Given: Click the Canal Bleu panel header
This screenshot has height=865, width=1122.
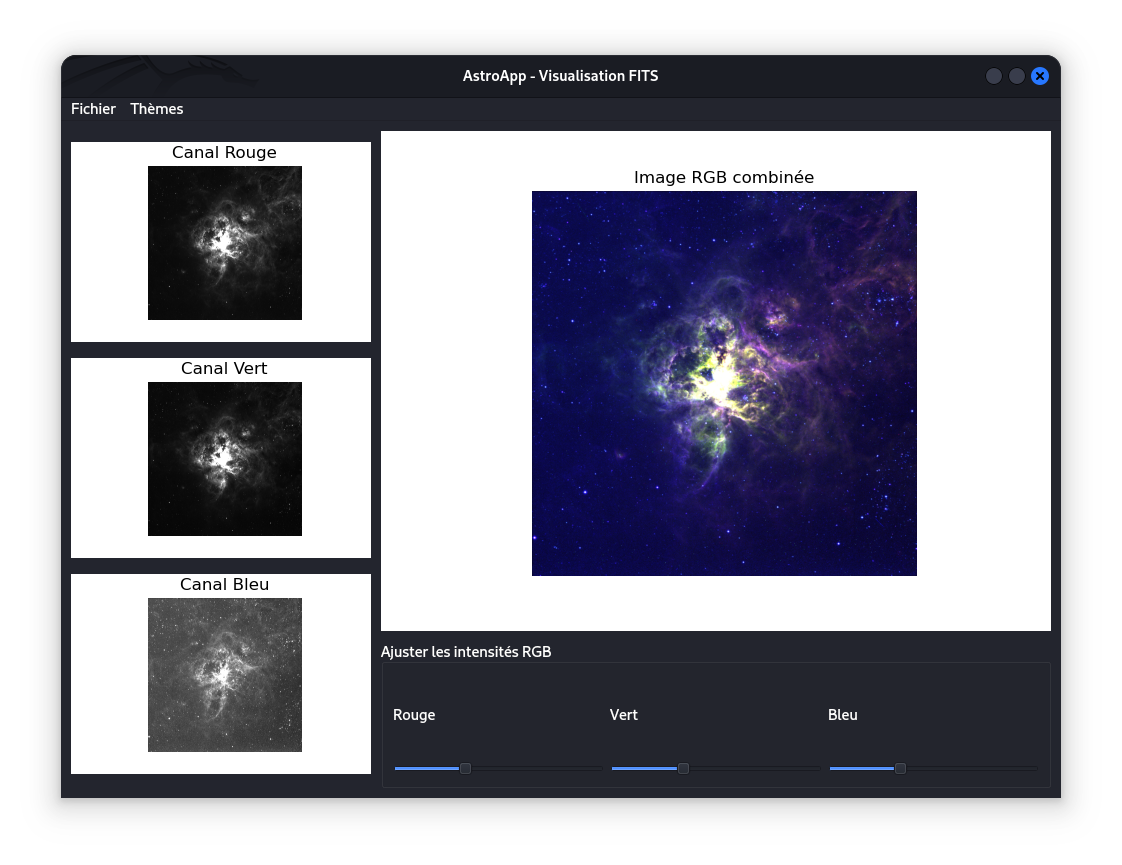Looking at the screenshot, I should pos(224,584).
